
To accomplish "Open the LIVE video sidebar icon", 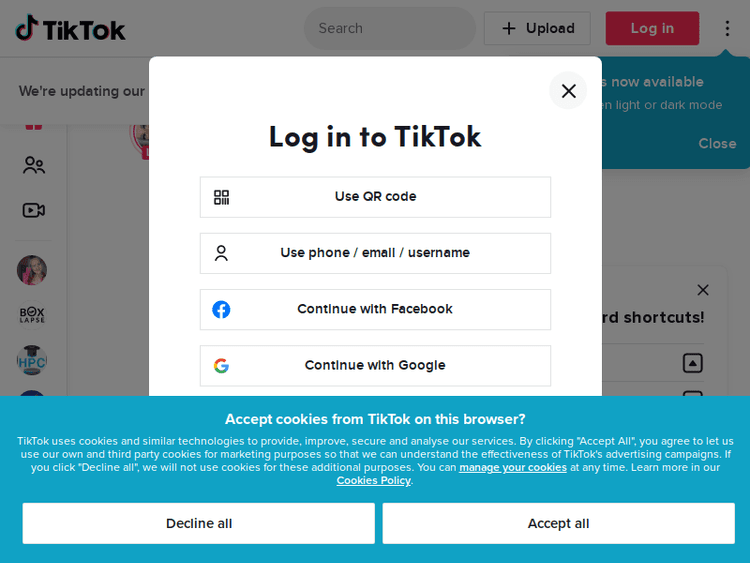I will pyautogui.click(x=34, y=210).
